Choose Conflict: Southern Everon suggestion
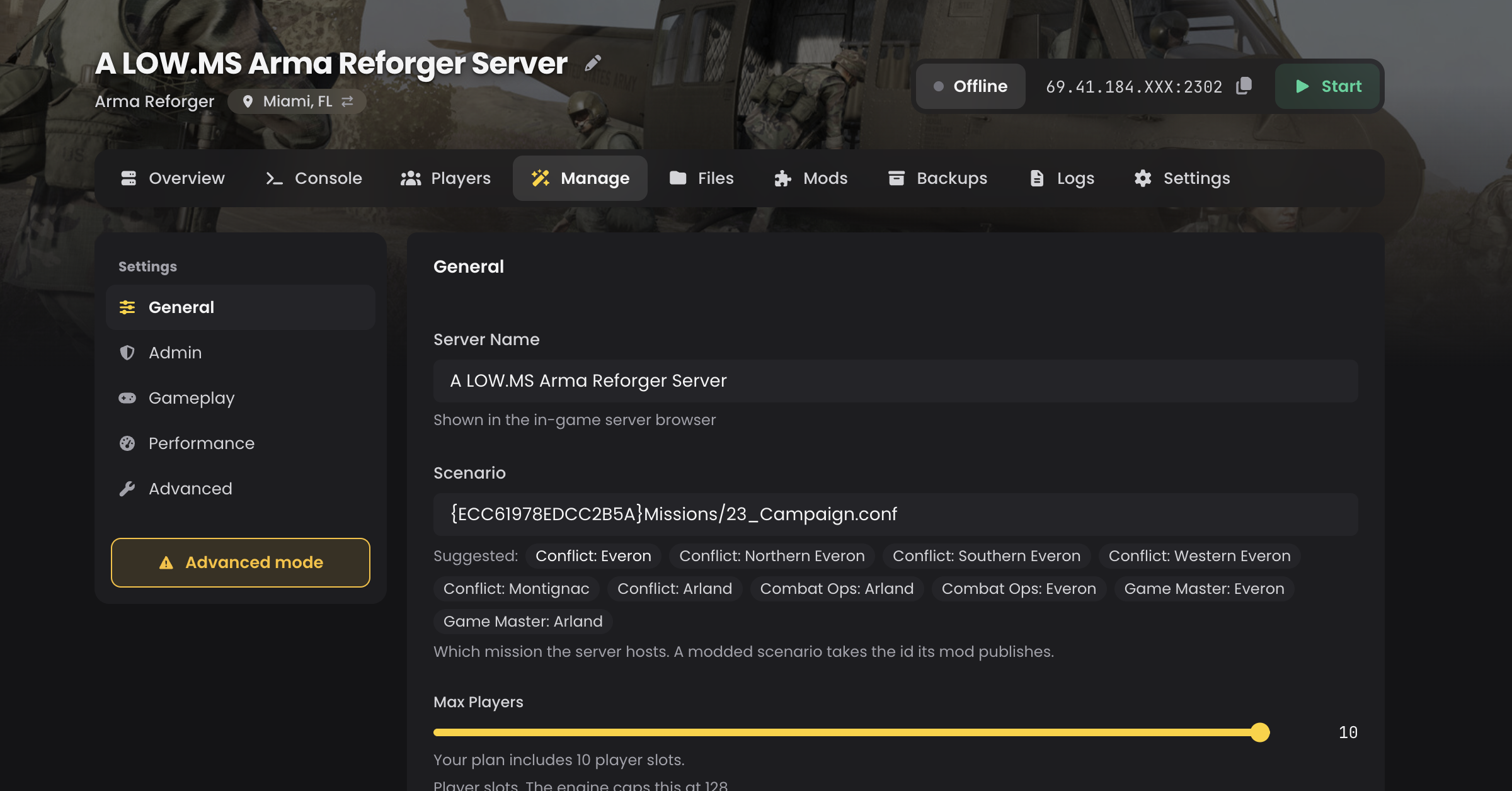This screenshot has height=791, width=1512. [x=987, y=556]
